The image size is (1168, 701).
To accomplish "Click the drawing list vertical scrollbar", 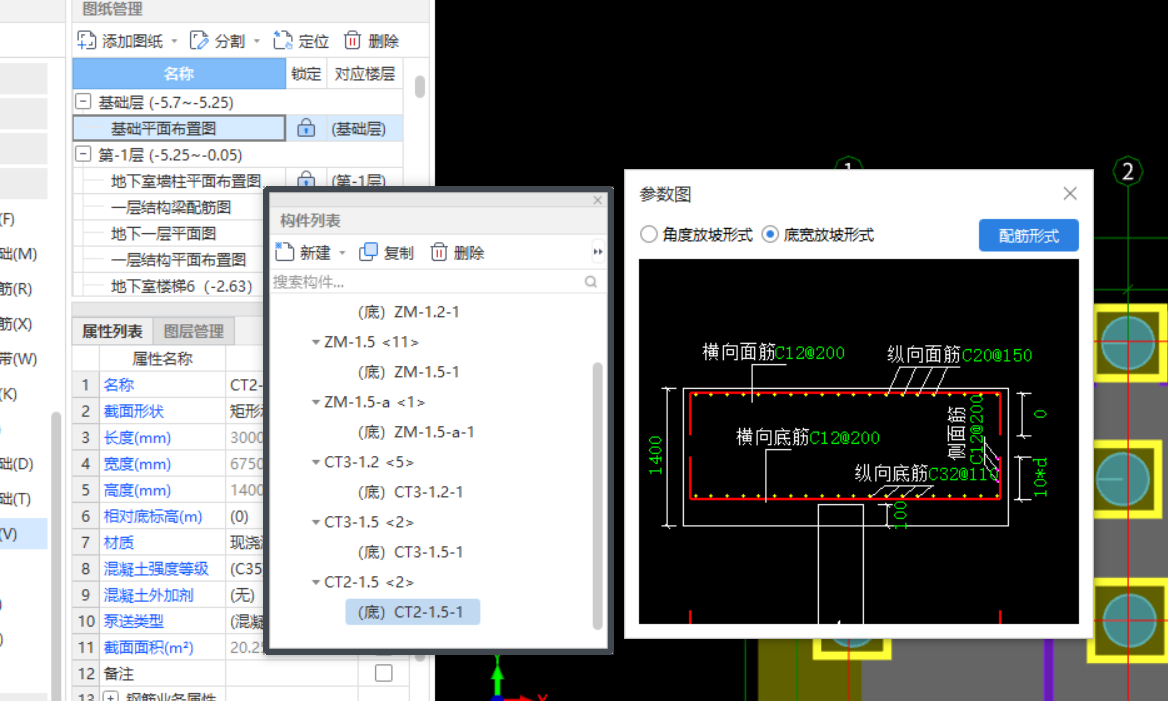I will tap(420, 86).
